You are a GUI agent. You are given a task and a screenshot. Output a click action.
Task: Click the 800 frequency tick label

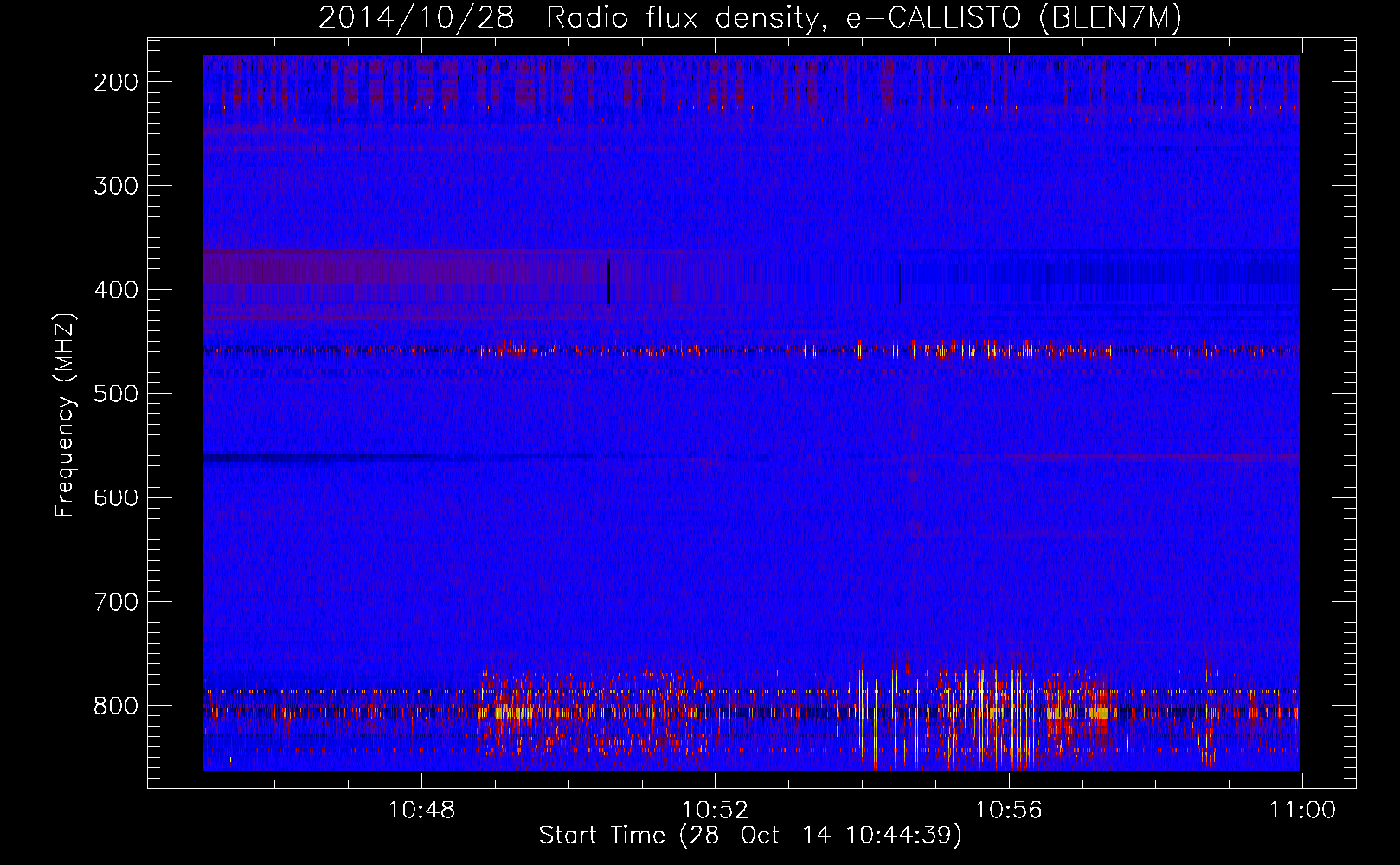tap(115, 706)
